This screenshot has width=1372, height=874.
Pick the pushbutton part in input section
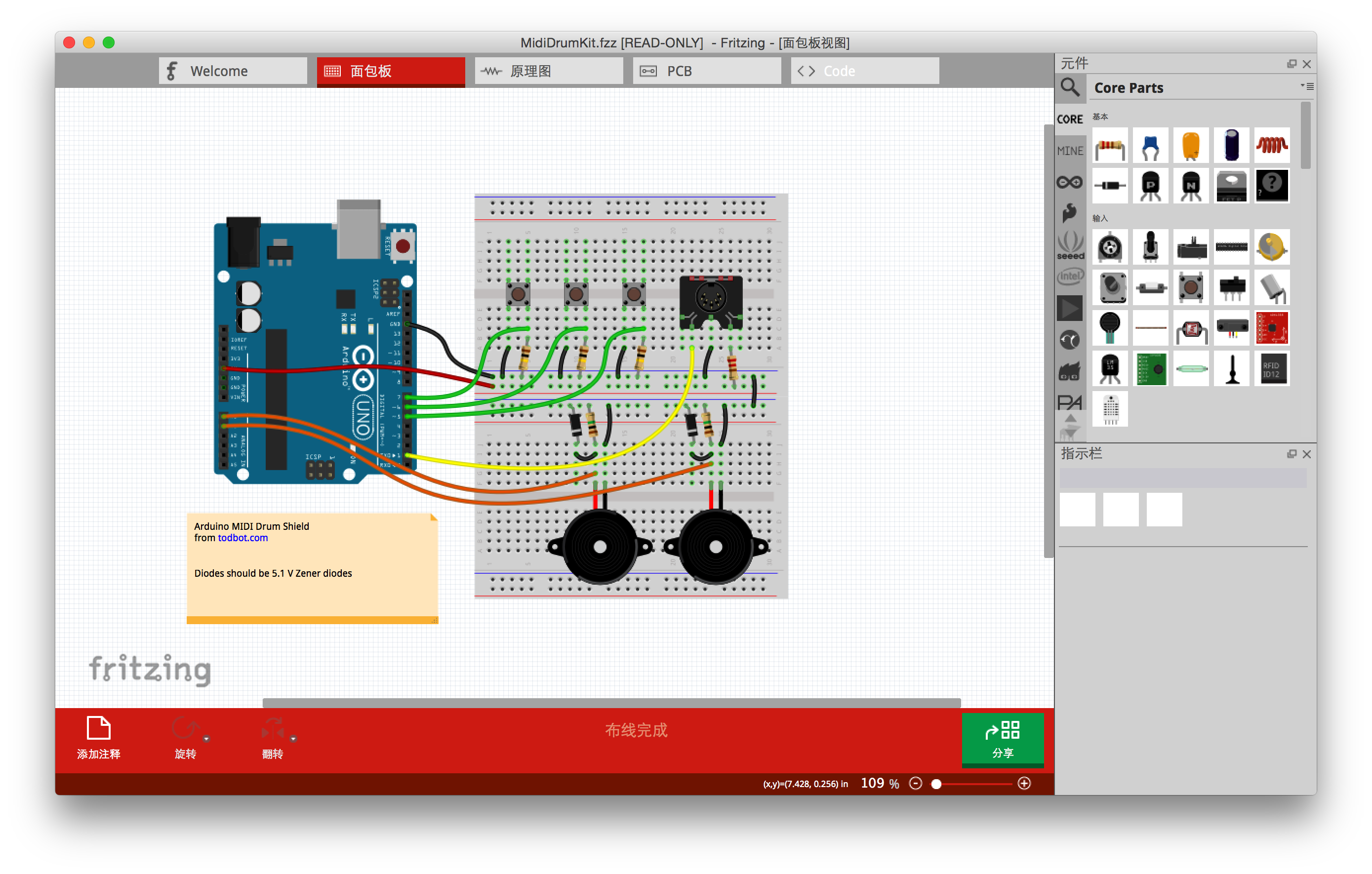click(1190, 288)
